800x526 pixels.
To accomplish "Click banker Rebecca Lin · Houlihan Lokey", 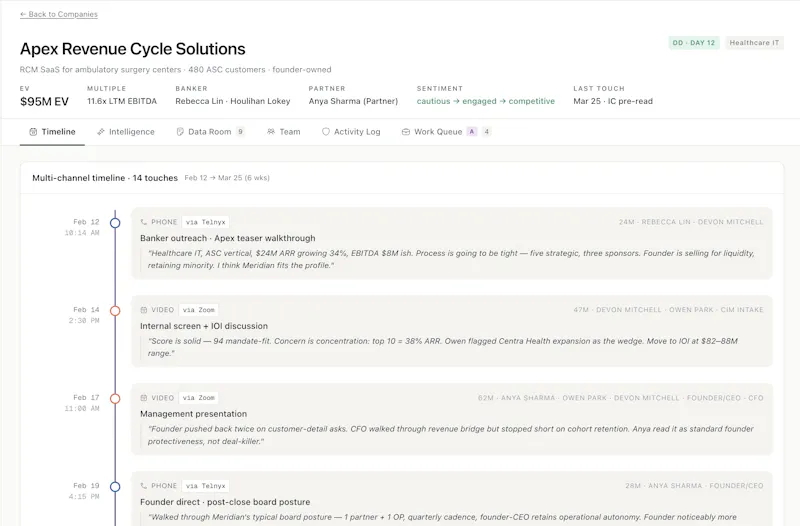I will coord(233,101).
